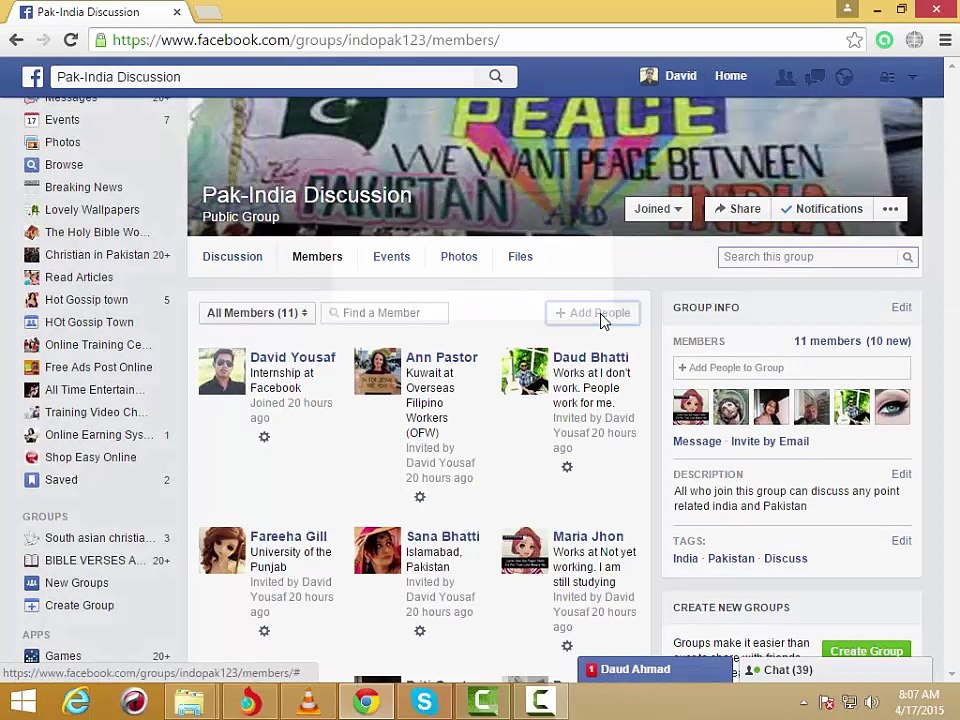Open Daud Ahmad chat tab
The width and height of the screenshot is (960, 720).
point(655,669)
